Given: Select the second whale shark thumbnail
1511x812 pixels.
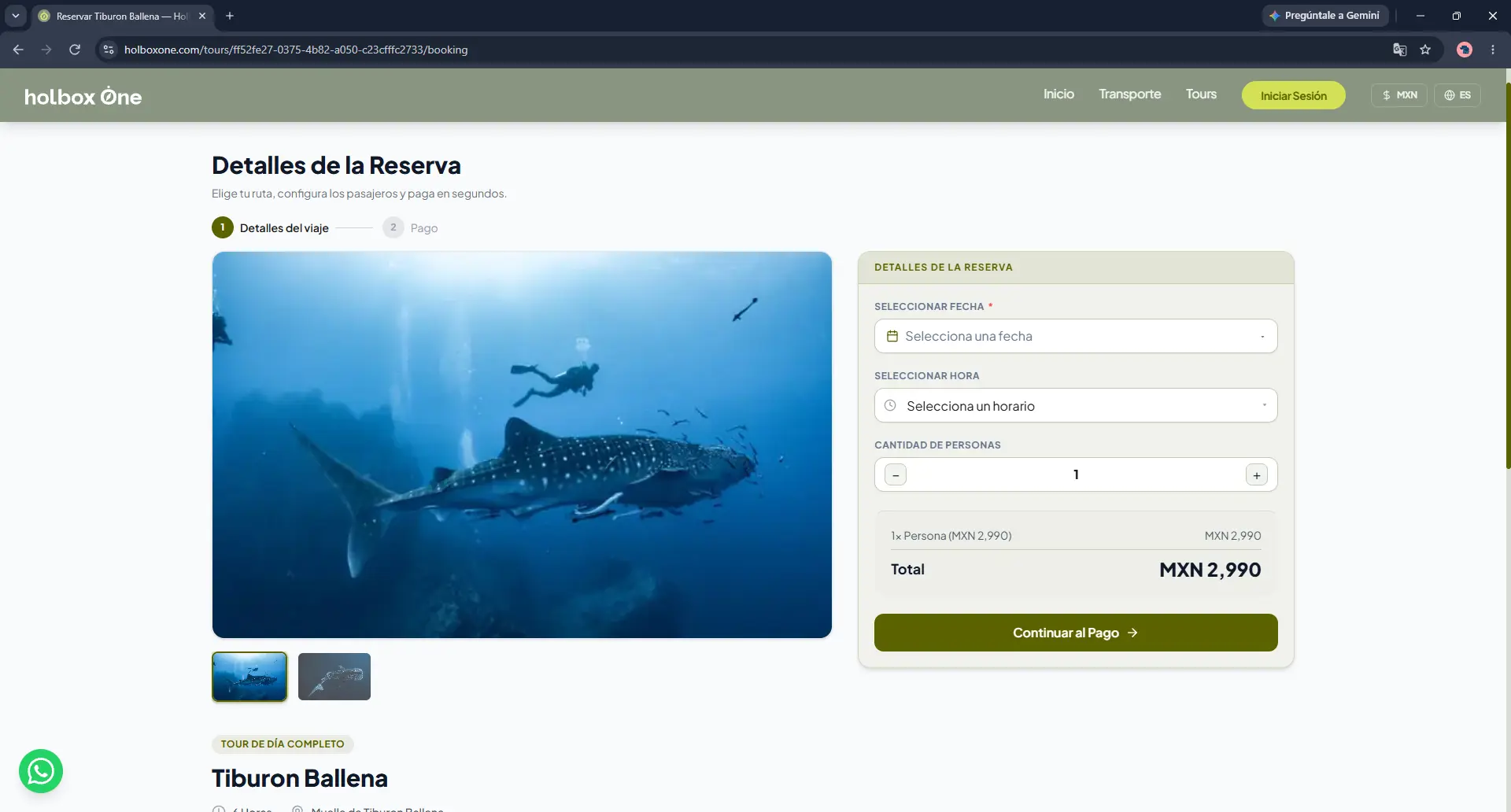Looking at the screenshot, I should 334,677.
